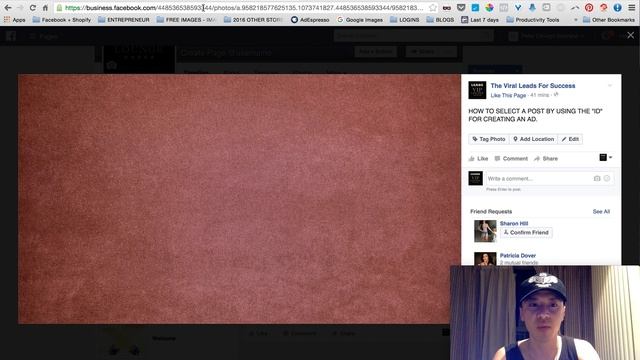Click the post time 41 mins link

click(539, 95)
